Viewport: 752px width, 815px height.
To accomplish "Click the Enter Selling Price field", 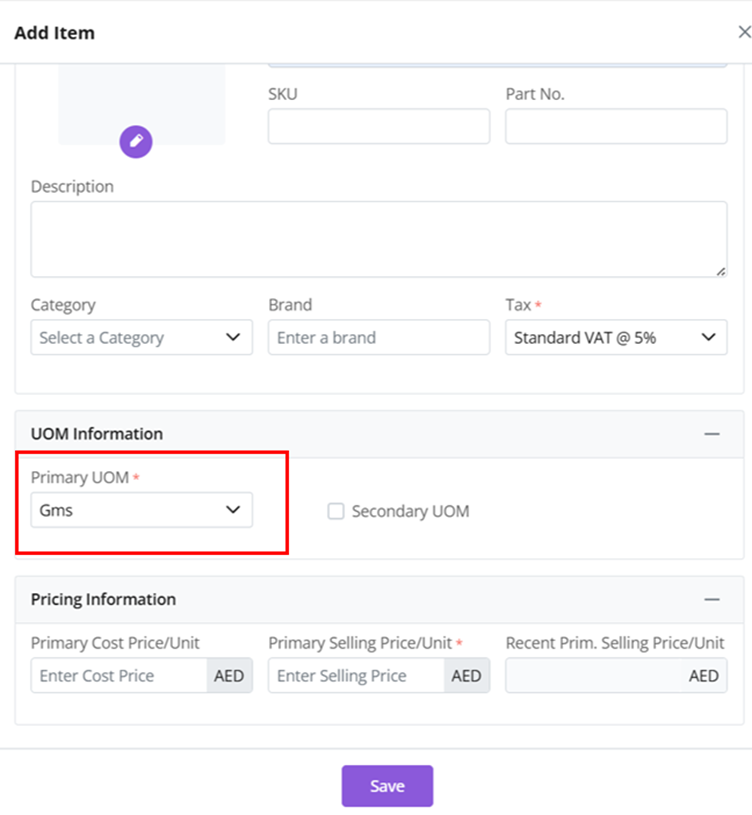I will point(356,676).
